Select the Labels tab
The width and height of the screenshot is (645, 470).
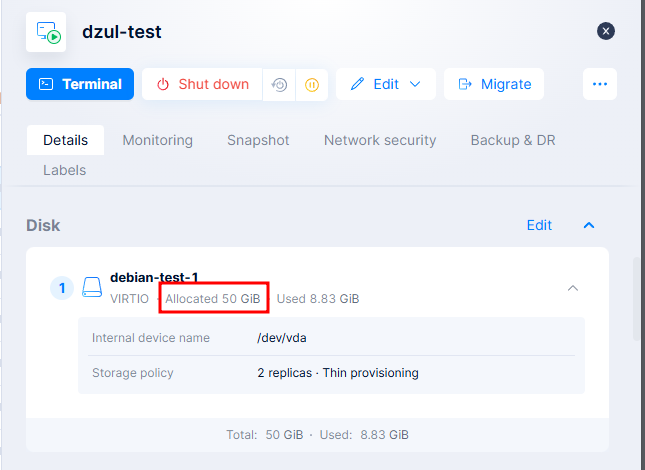(x=64, y=170)
